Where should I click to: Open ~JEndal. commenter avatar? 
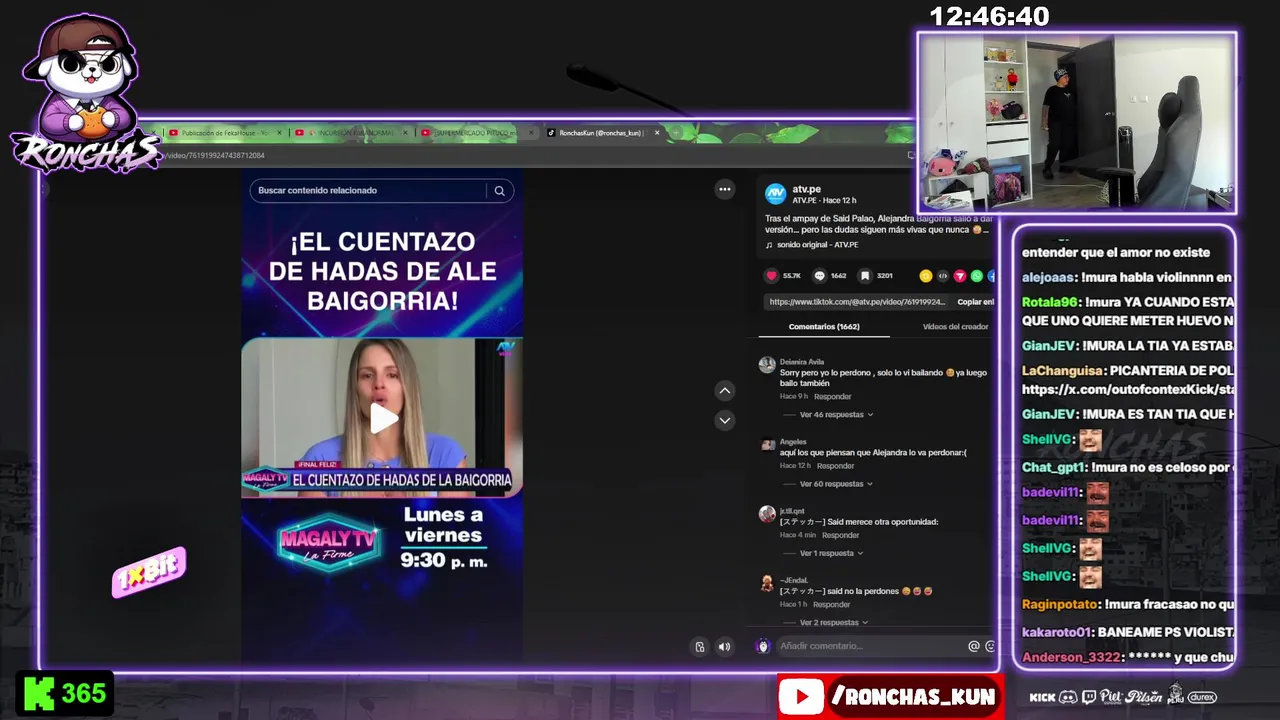[767, 583]
